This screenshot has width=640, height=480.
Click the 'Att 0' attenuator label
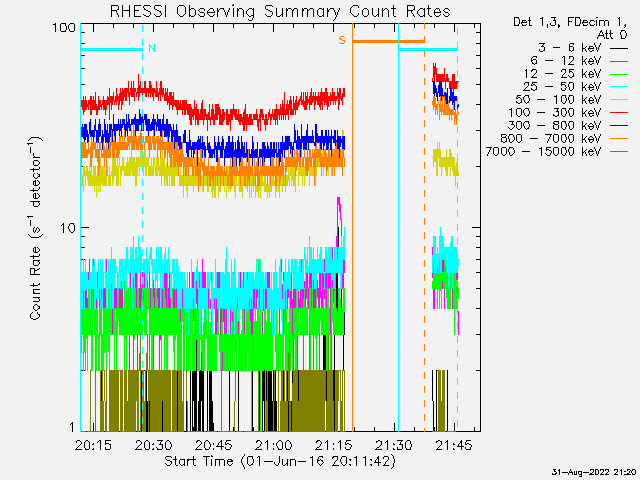point(612,35)
